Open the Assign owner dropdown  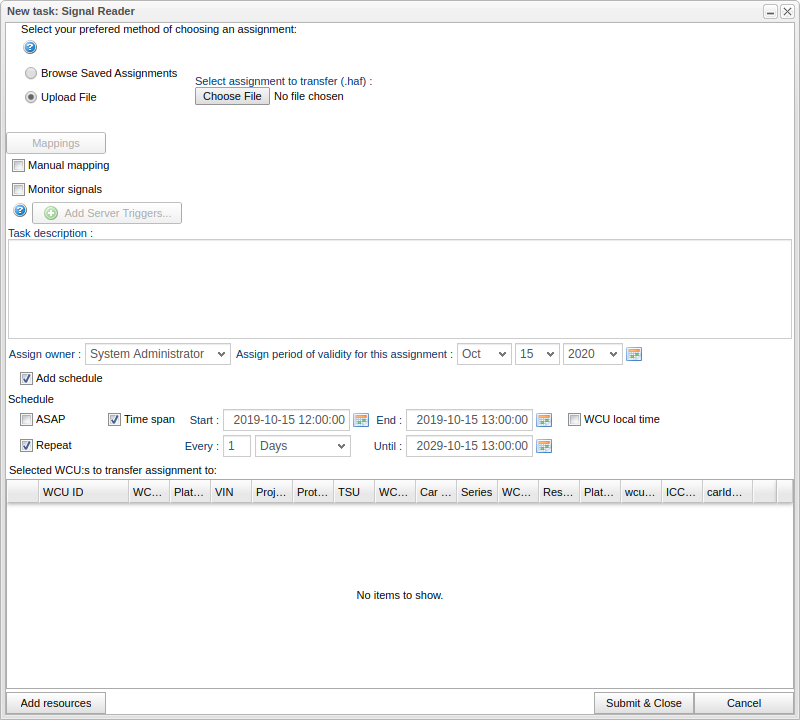point(157,354)
